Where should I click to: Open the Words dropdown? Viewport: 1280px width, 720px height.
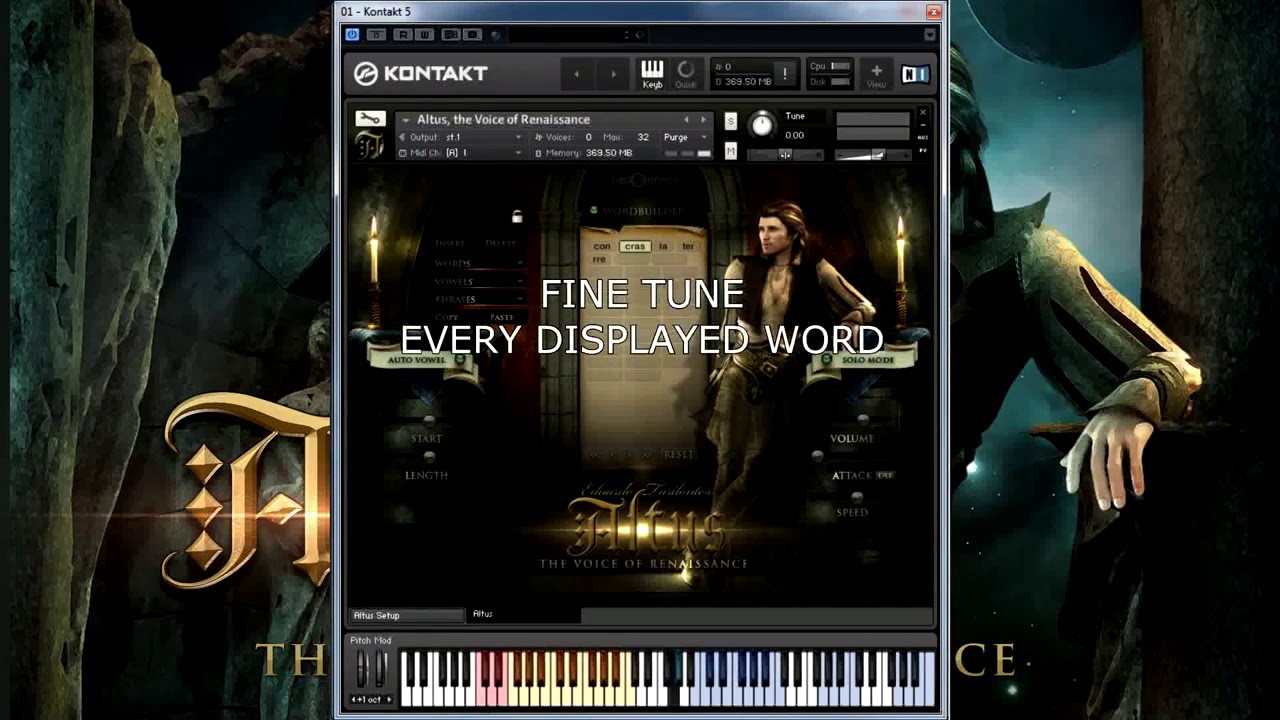478,263
